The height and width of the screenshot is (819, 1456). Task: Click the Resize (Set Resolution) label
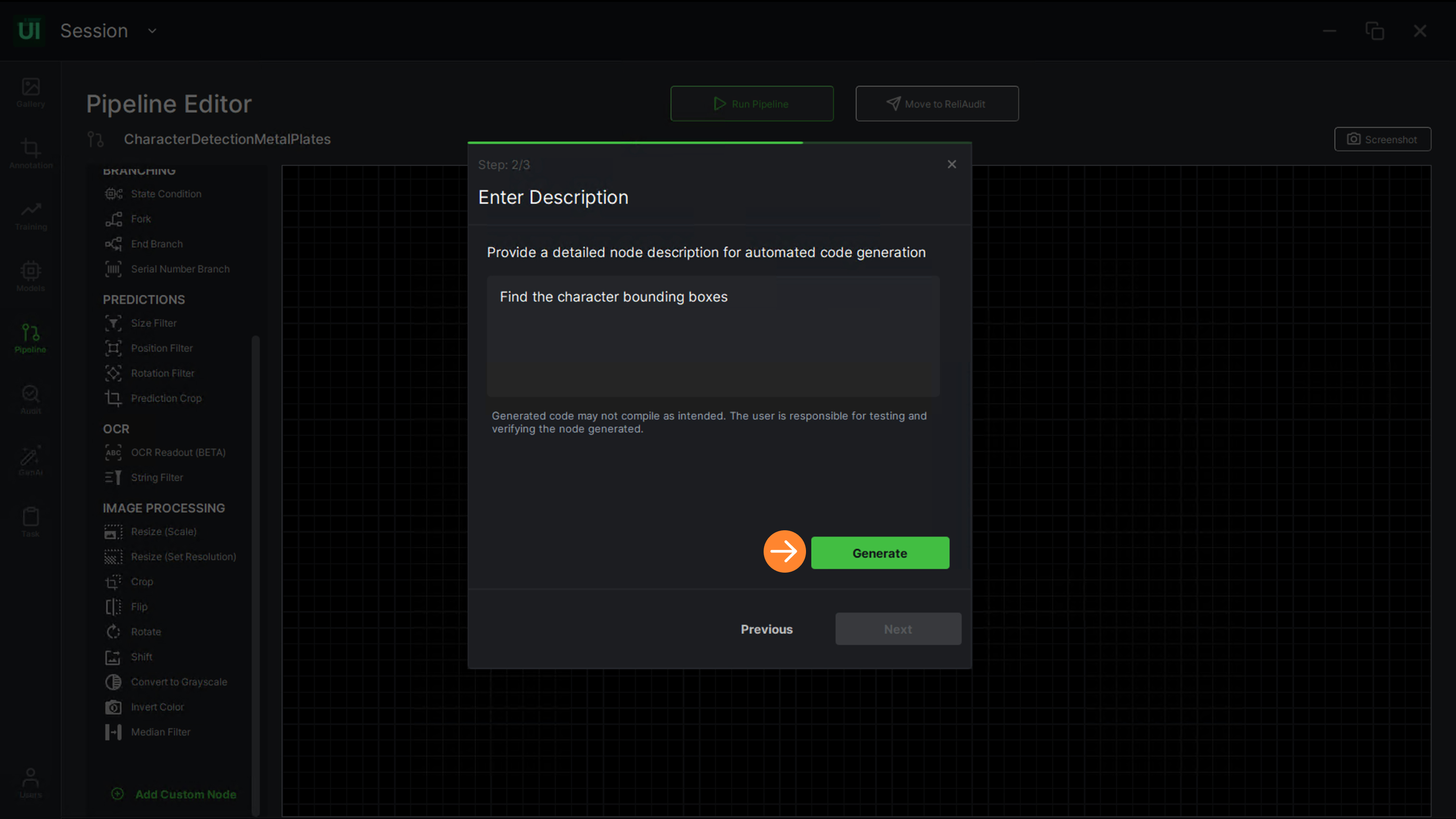[184, 557]
